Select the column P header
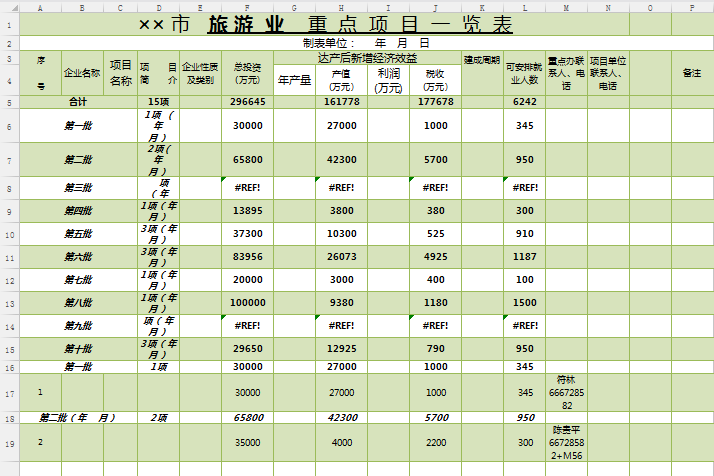The image size is (714, 476). 691,7
